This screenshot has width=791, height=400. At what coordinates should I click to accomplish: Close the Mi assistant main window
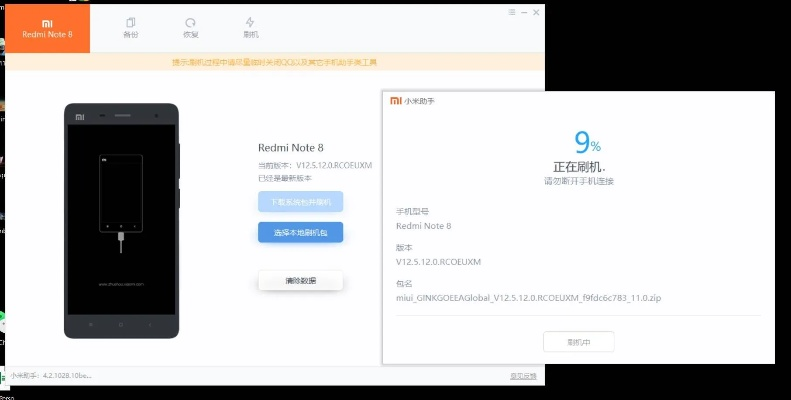pyautogui.click(x=536, y=12)
